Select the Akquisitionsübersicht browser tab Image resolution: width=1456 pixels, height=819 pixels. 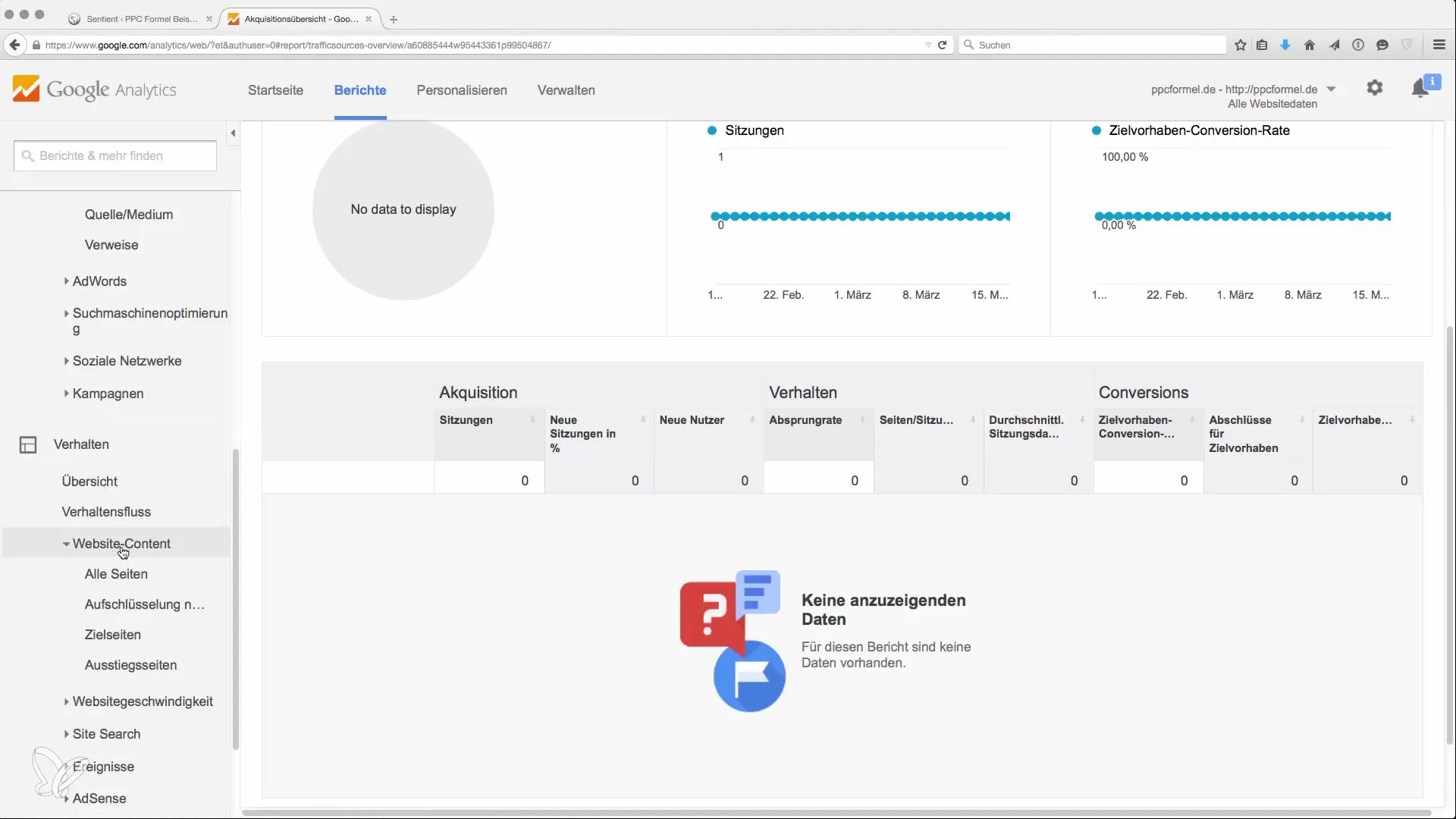[300, 19]
